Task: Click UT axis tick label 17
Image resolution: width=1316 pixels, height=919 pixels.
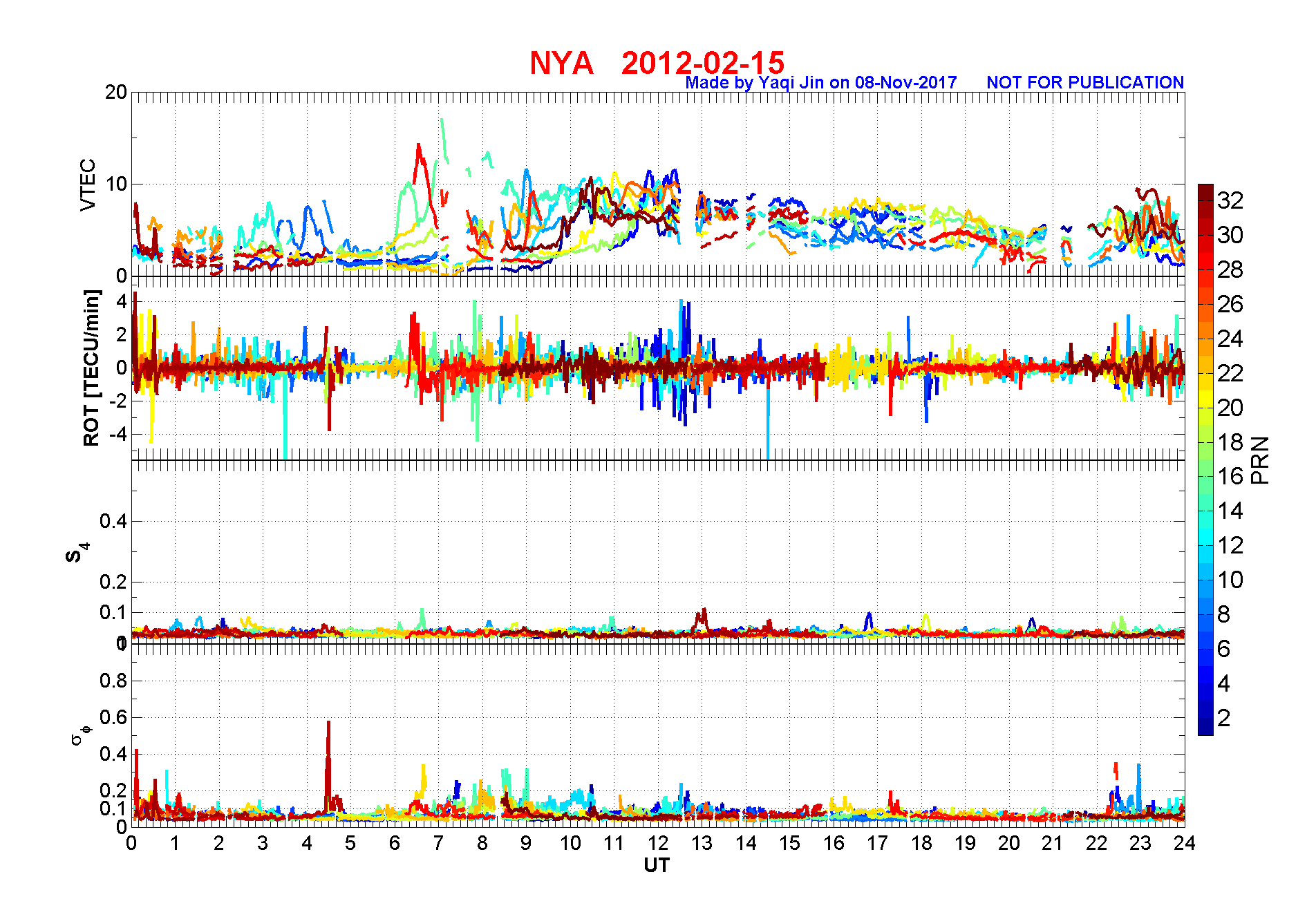Action: [877, 843]
